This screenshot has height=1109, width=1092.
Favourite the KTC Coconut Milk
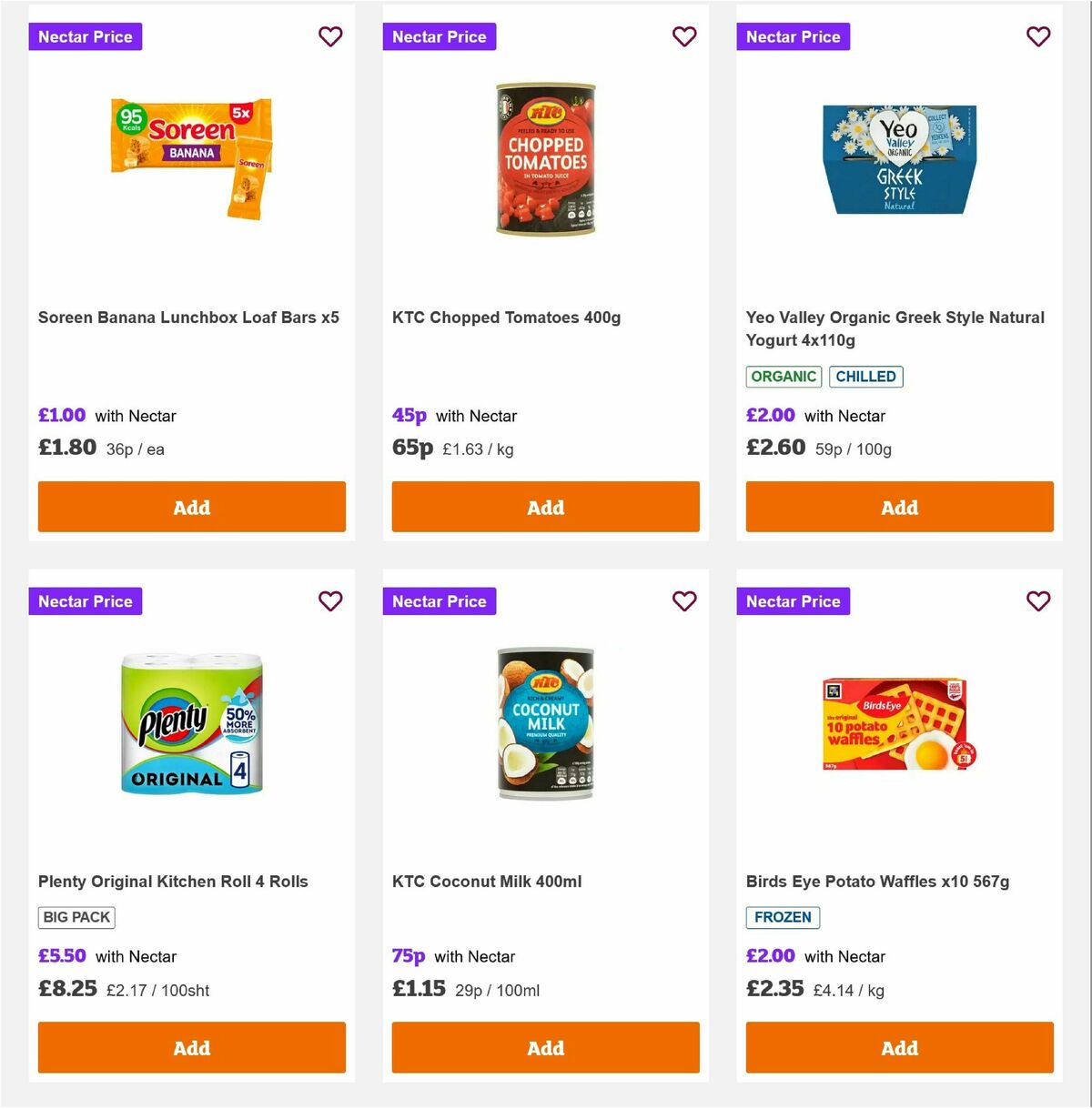tap(684, 601)
